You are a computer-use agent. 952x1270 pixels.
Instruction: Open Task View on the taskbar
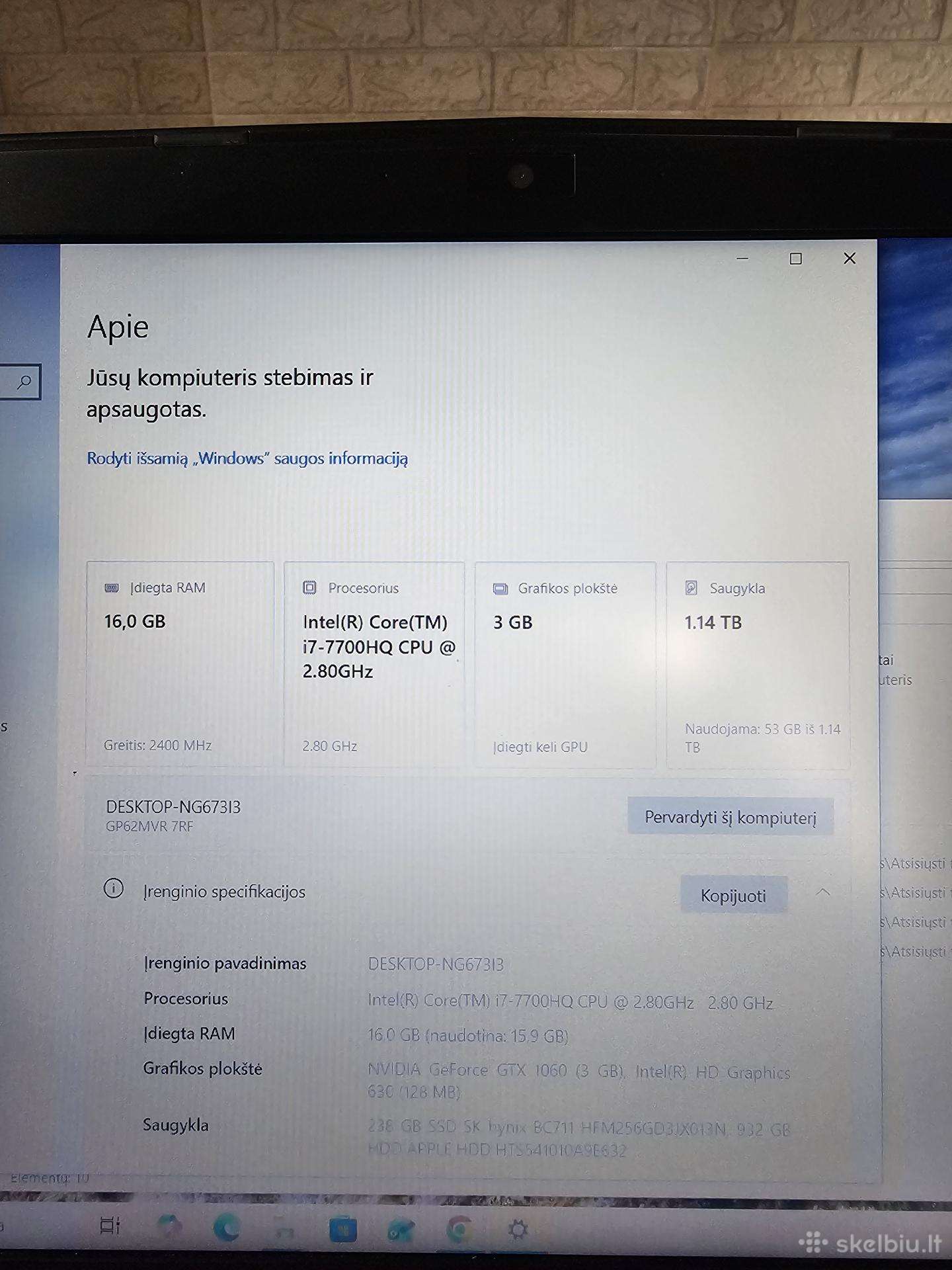point(110,1226)
